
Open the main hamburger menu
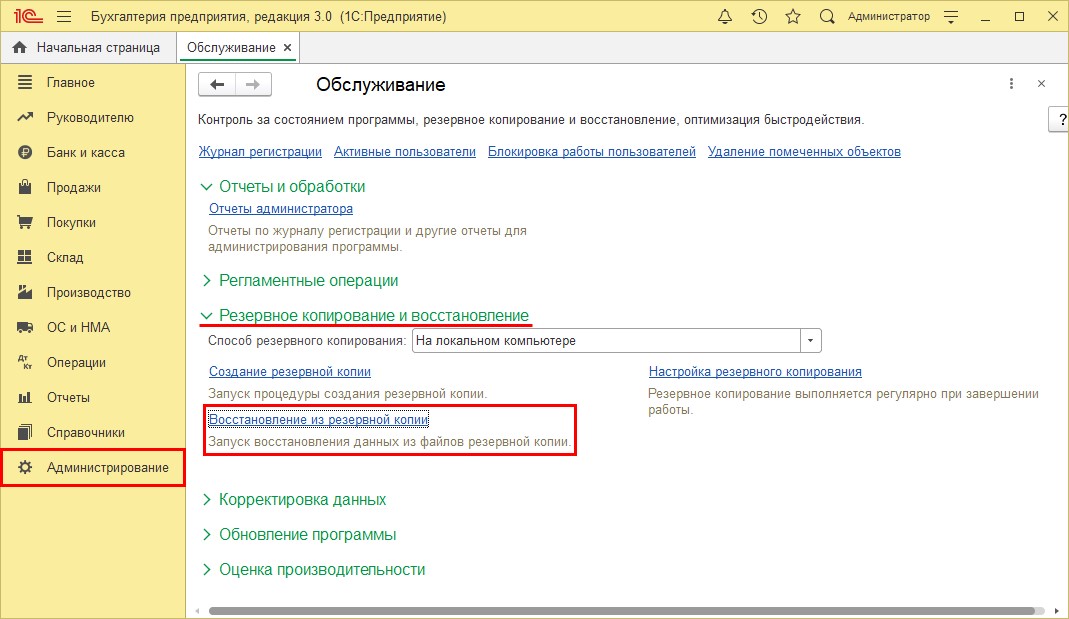coord(62,16)
